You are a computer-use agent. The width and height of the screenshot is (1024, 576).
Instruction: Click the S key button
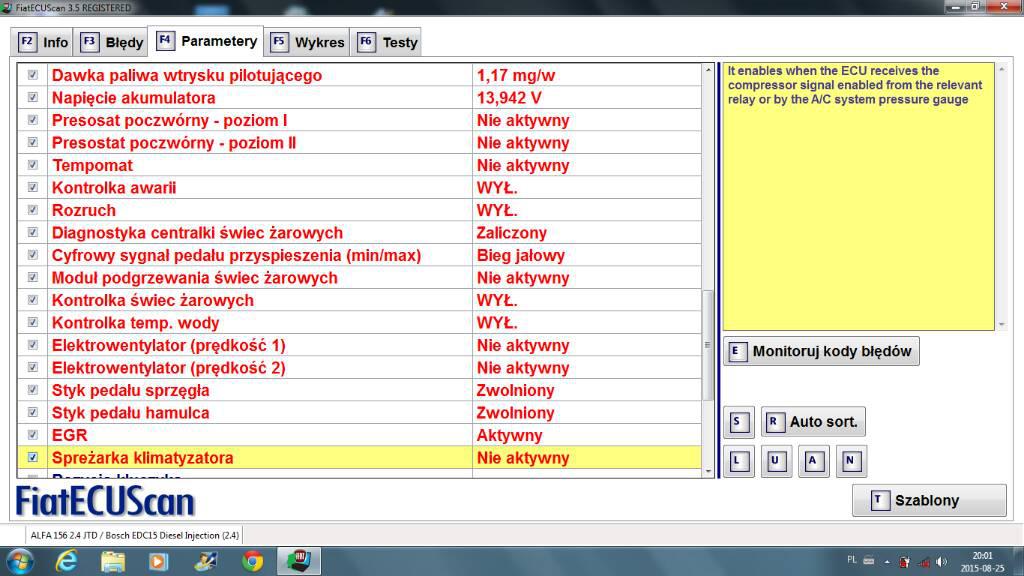(x=738, y=422)
